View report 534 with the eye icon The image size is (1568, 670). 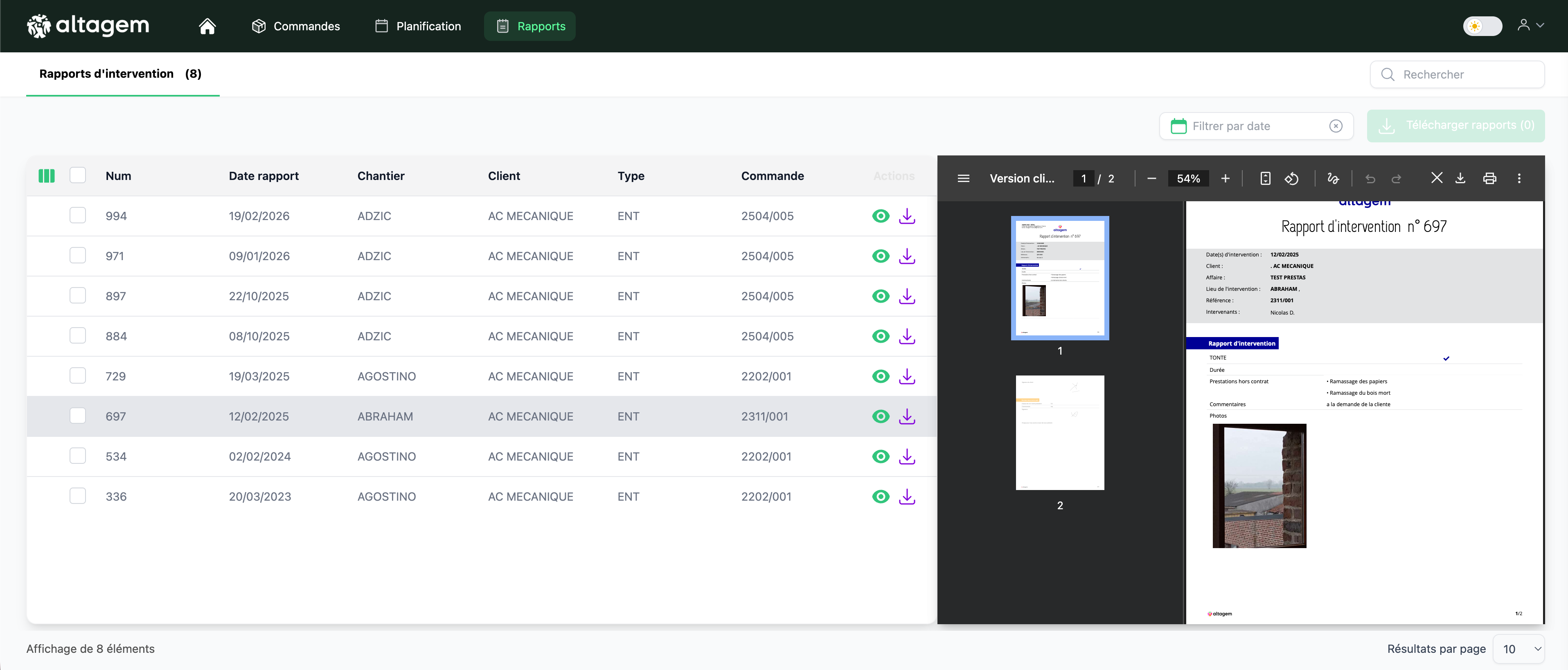880,456
